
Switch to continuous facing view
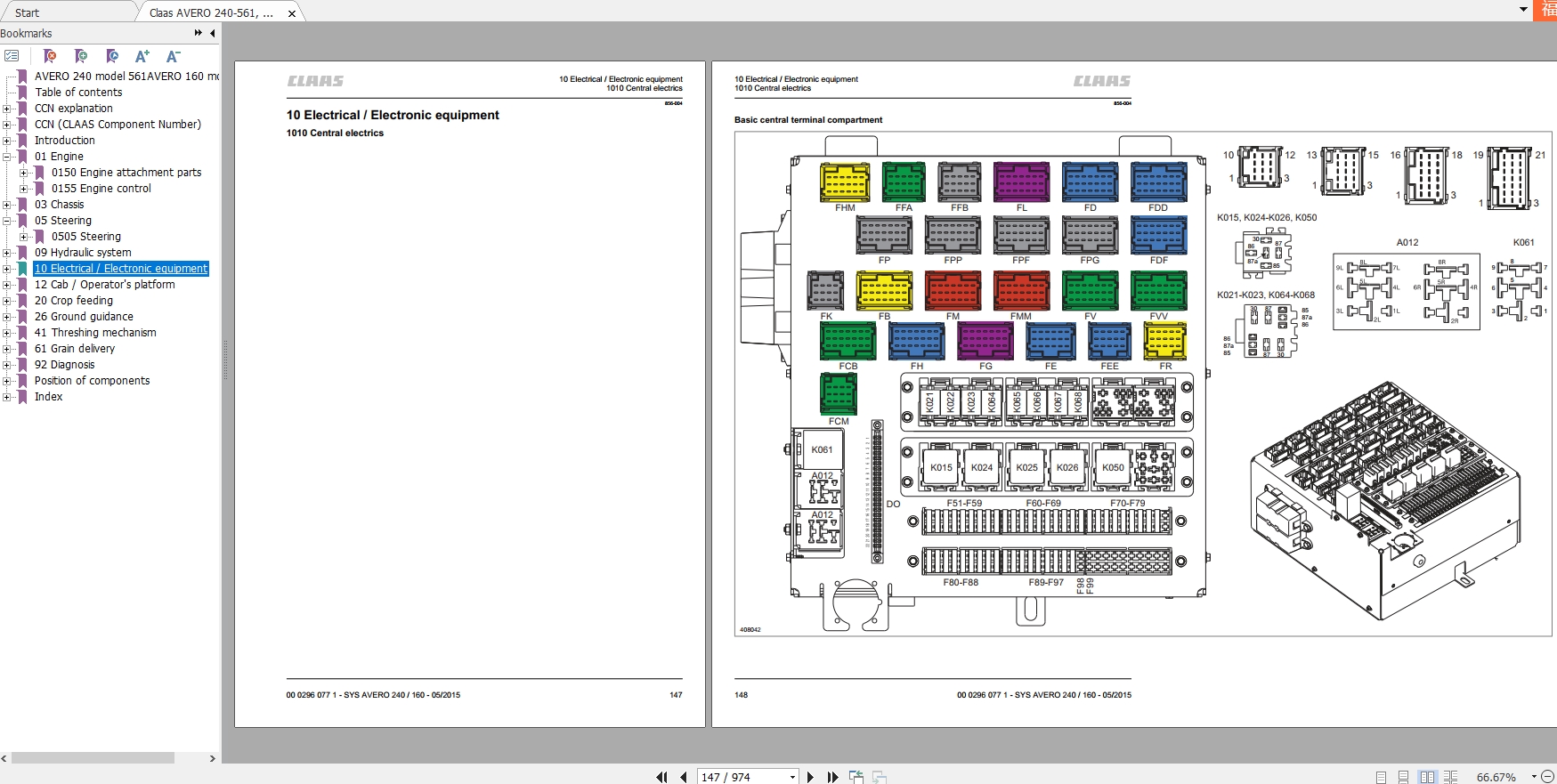[1451, 777]
